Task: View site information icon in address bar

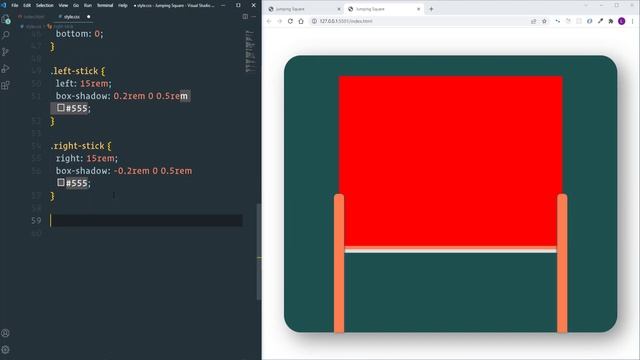Action: pos(314,21)
